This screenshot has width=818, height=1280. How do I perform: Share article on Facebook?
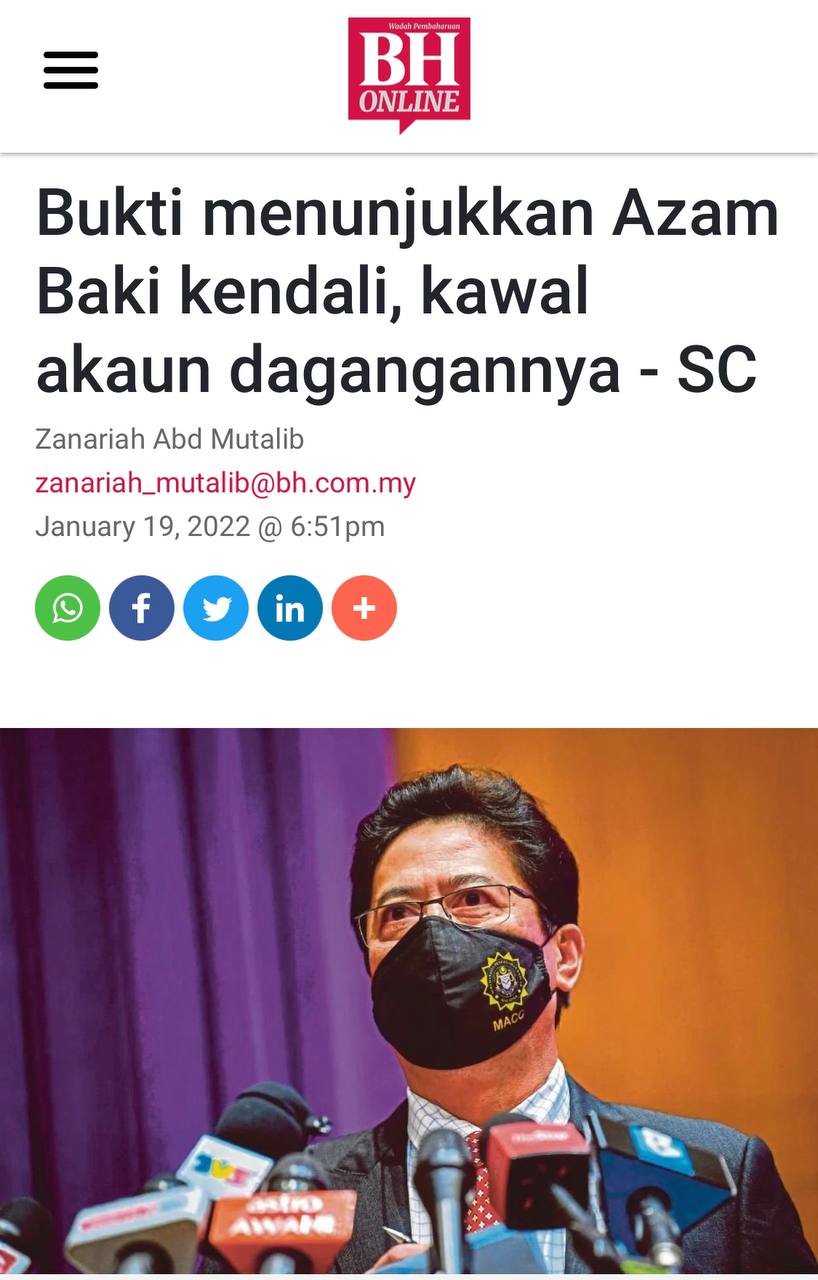coord(142,608)
